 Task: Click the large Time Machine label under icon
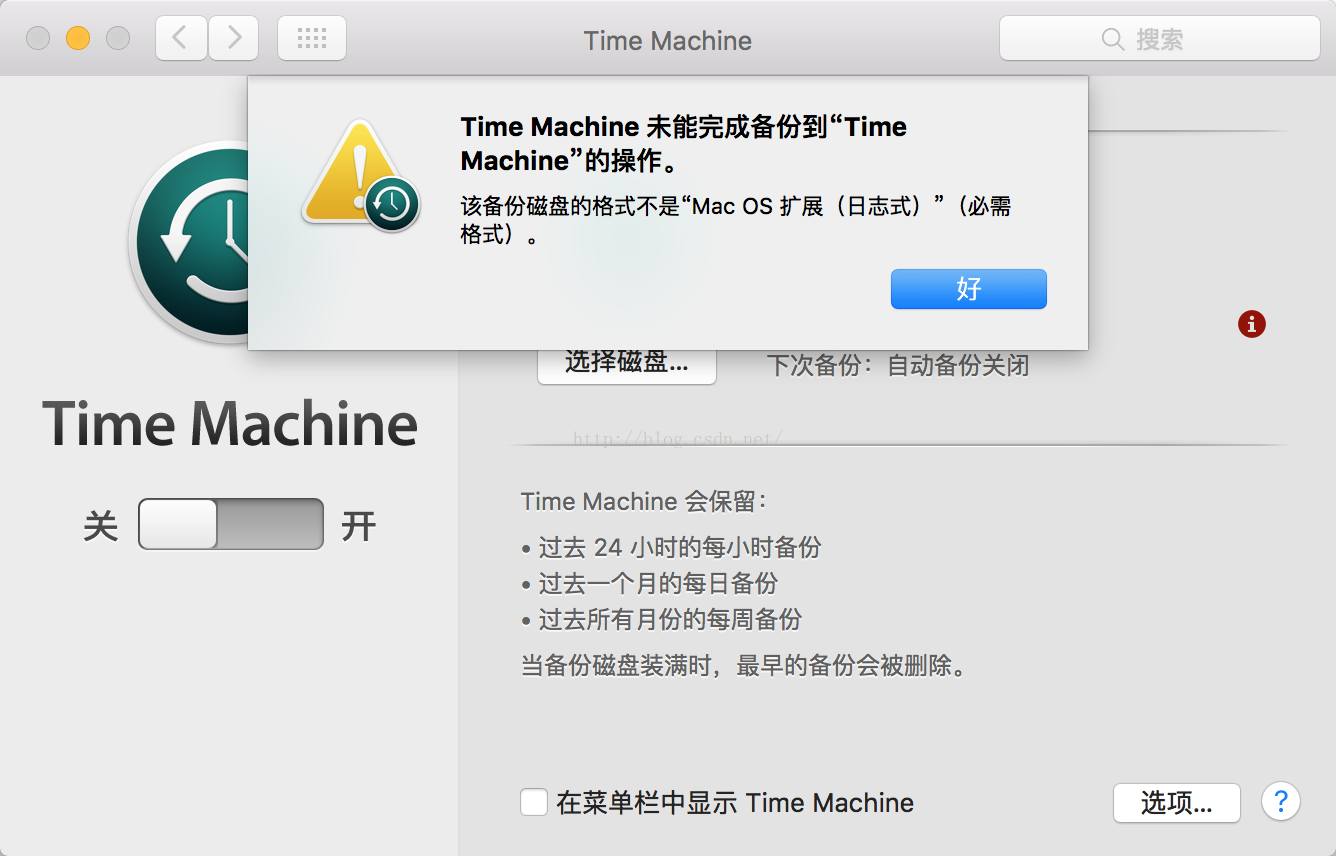[230, 423]
